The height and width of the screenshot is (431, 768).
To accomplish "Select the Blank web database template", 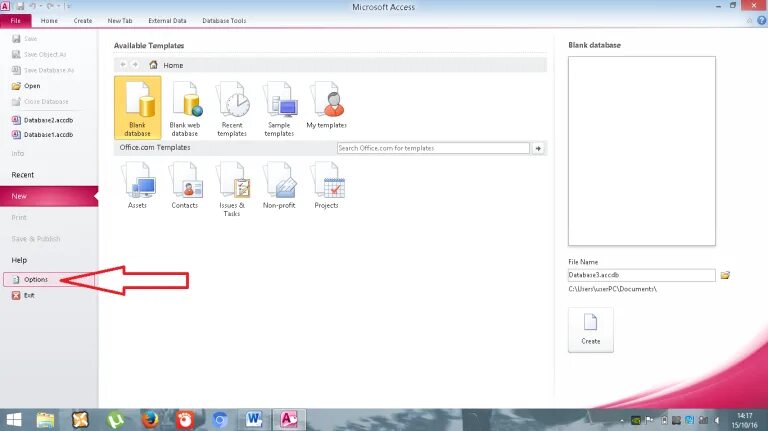I will coord(185,109).
